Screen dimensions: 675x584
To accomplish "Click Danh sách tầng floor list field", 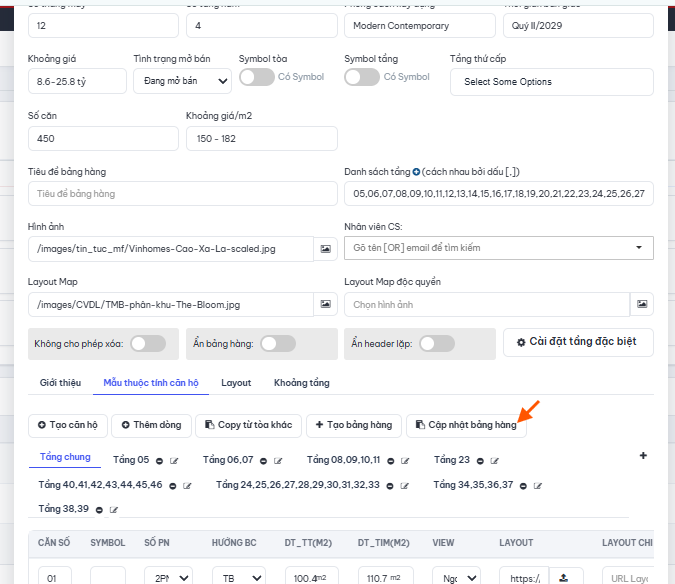I will pos(499,194).
